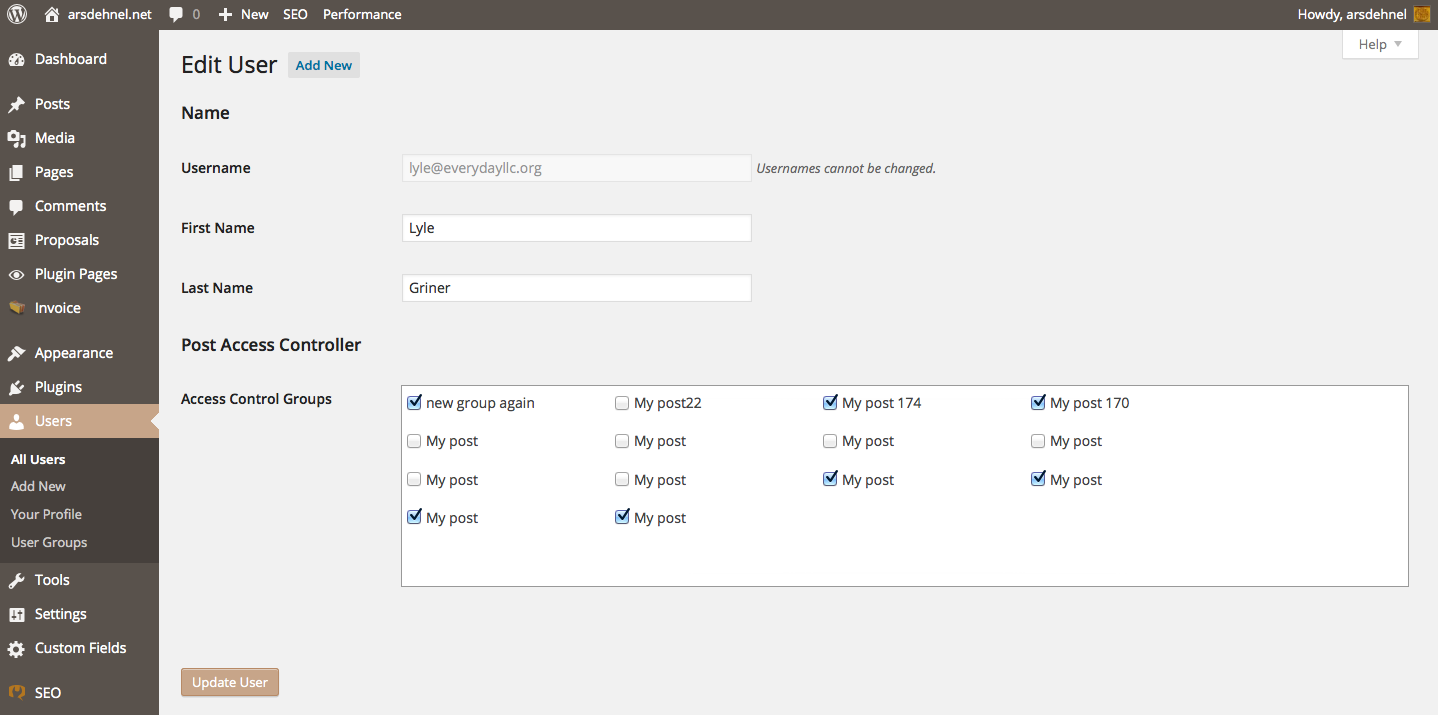Click the First Name input field
The width and height of the screenshot is (1438, 715).
click(x=576, y=228)
